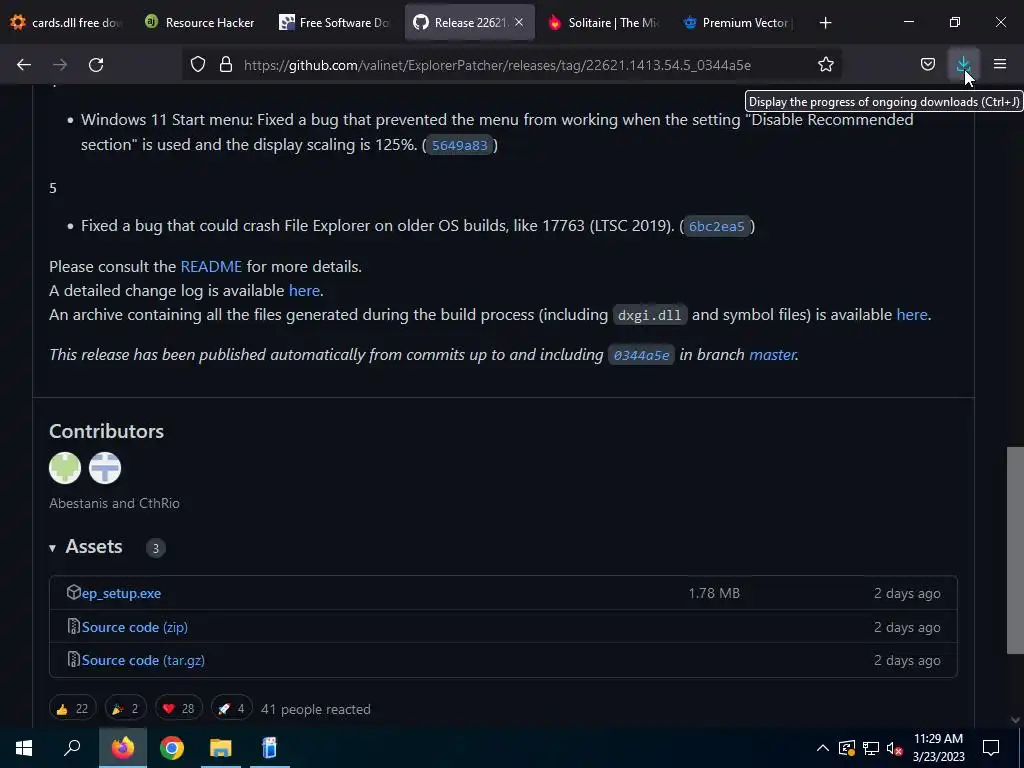Click 'Abestanis and CthRio' text
This screenshot has height=768, width=1024.
point(114,503)
